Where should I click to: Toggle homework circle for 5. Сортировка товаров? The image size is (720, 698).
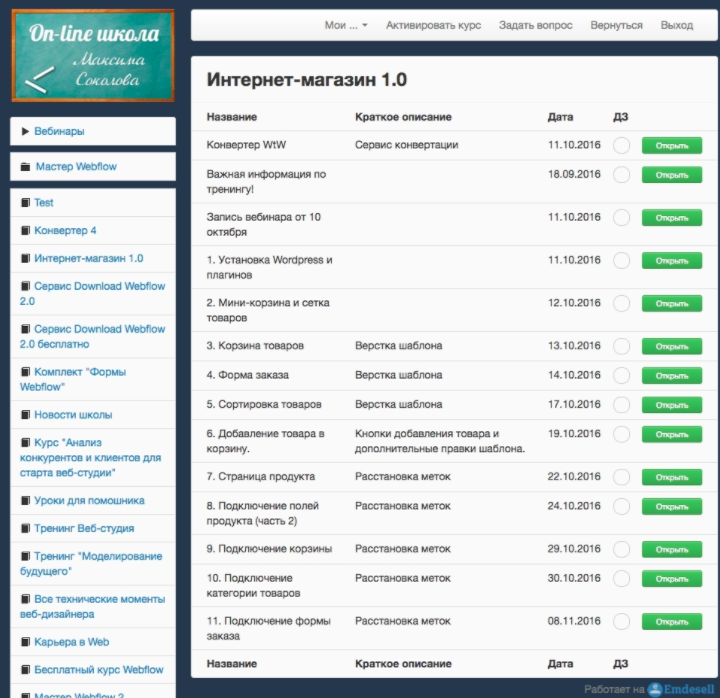(x=621, y=405)
